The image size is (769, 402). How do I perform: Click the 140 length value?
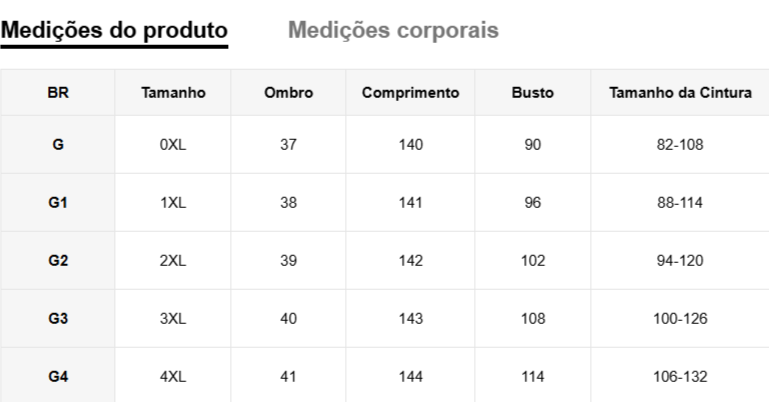coord(410,145)
